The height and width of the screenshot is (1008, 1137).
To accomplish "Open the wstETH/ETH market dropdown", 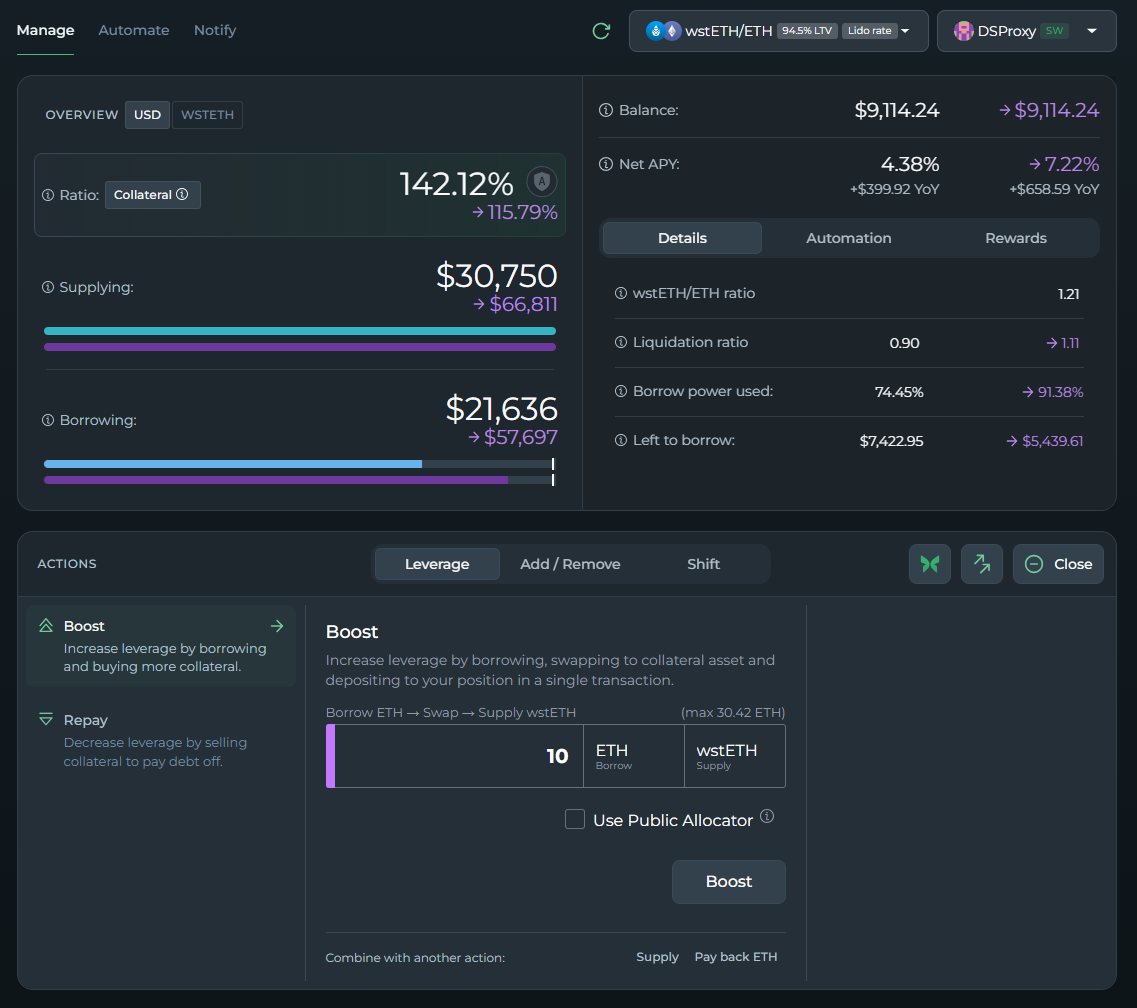I will tap(778, 31).
